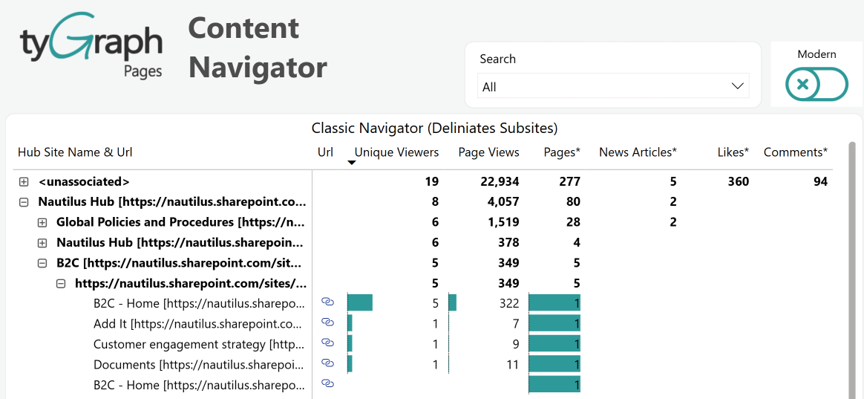
Task: Click the Page Views bar beside 322
Action: [x=452, y=303]
